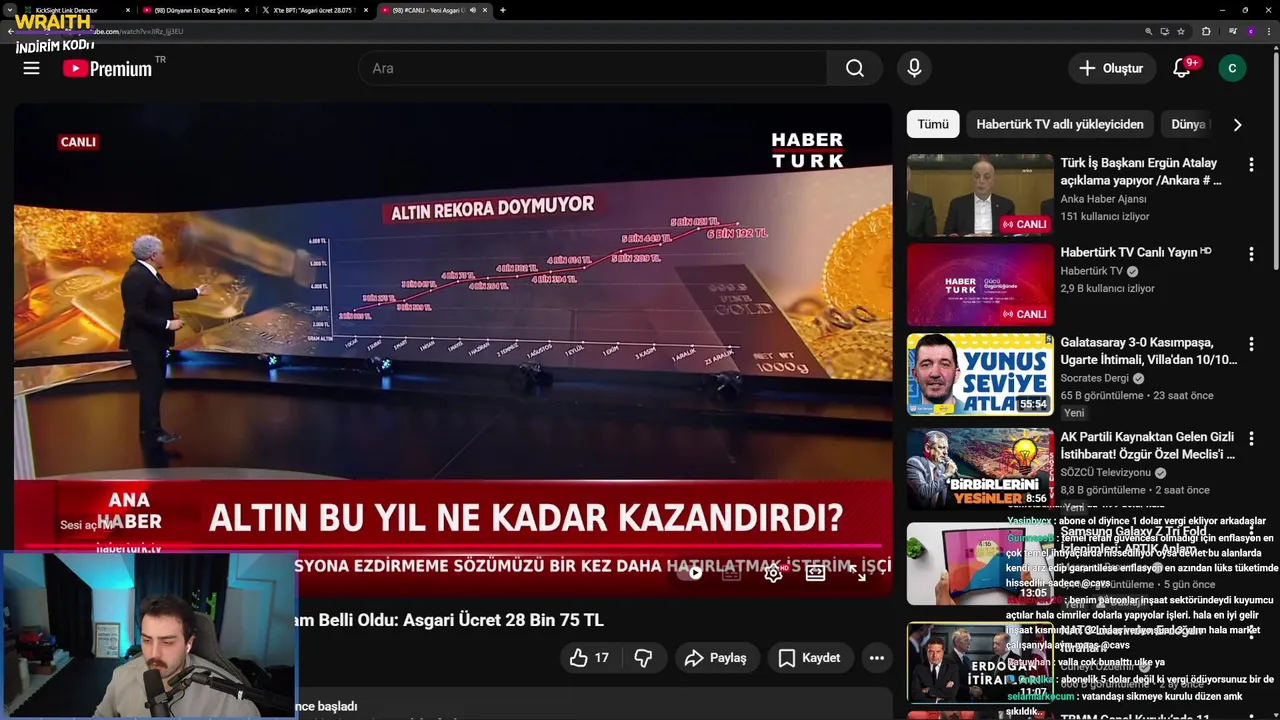
Task: Click title 'Galatasaray 3-0 Kasımpaşa, Ugarte İhtimali'
Action: tap(1148, 351)
